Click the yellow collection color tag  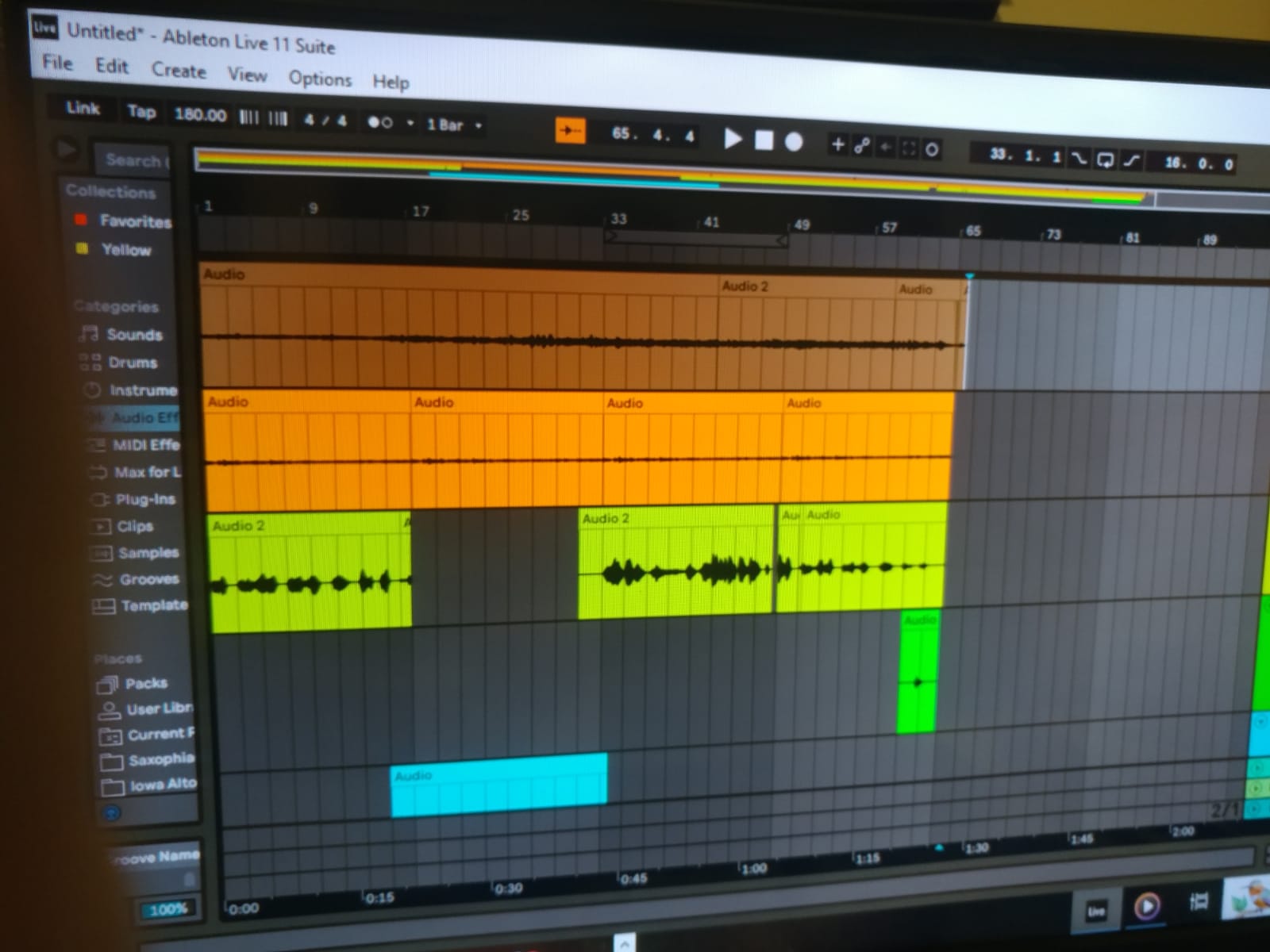(82, 248)
